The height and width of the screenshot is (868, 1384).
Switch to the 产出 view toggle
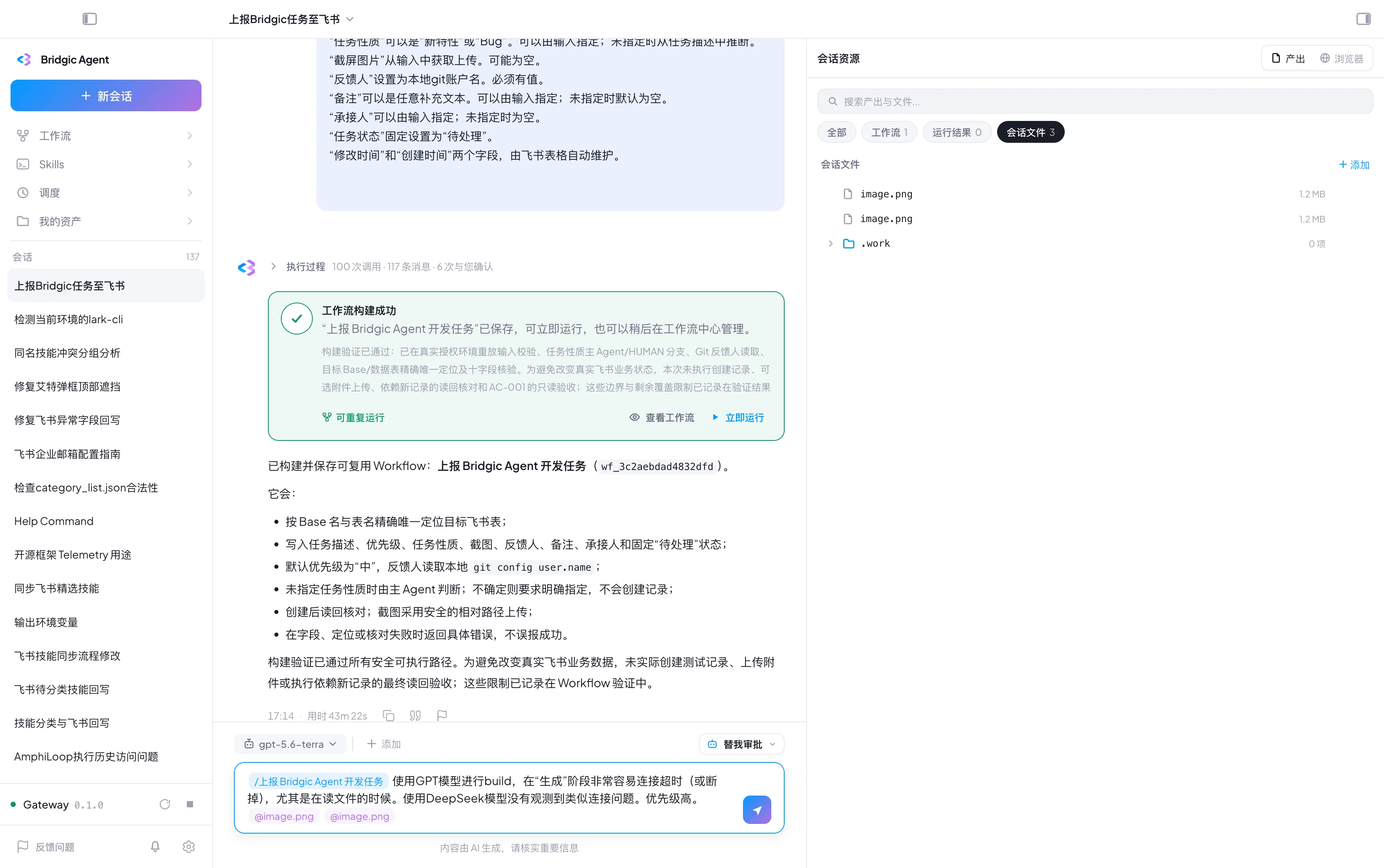[1288, 59]
